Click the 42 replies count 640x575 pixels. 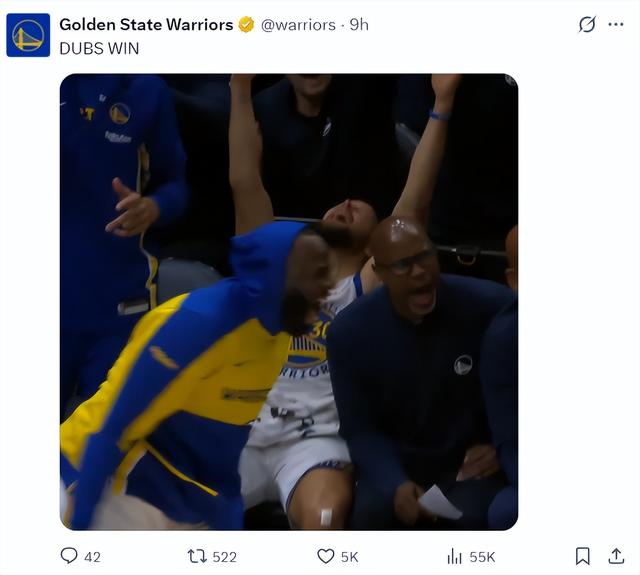92,557
